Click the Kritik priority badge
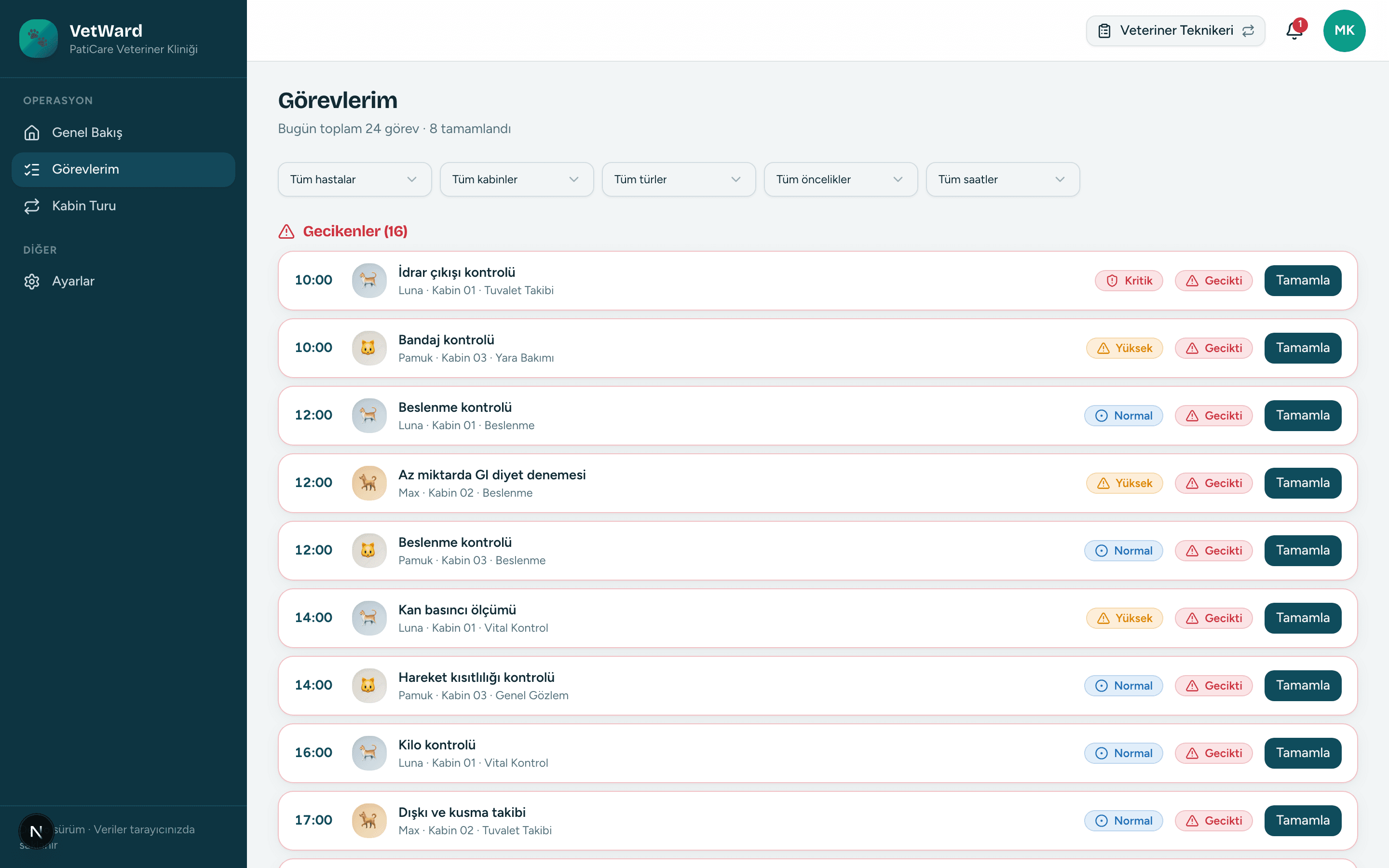The width and height of the screenshot is (1389, 868). point(1129,281)
